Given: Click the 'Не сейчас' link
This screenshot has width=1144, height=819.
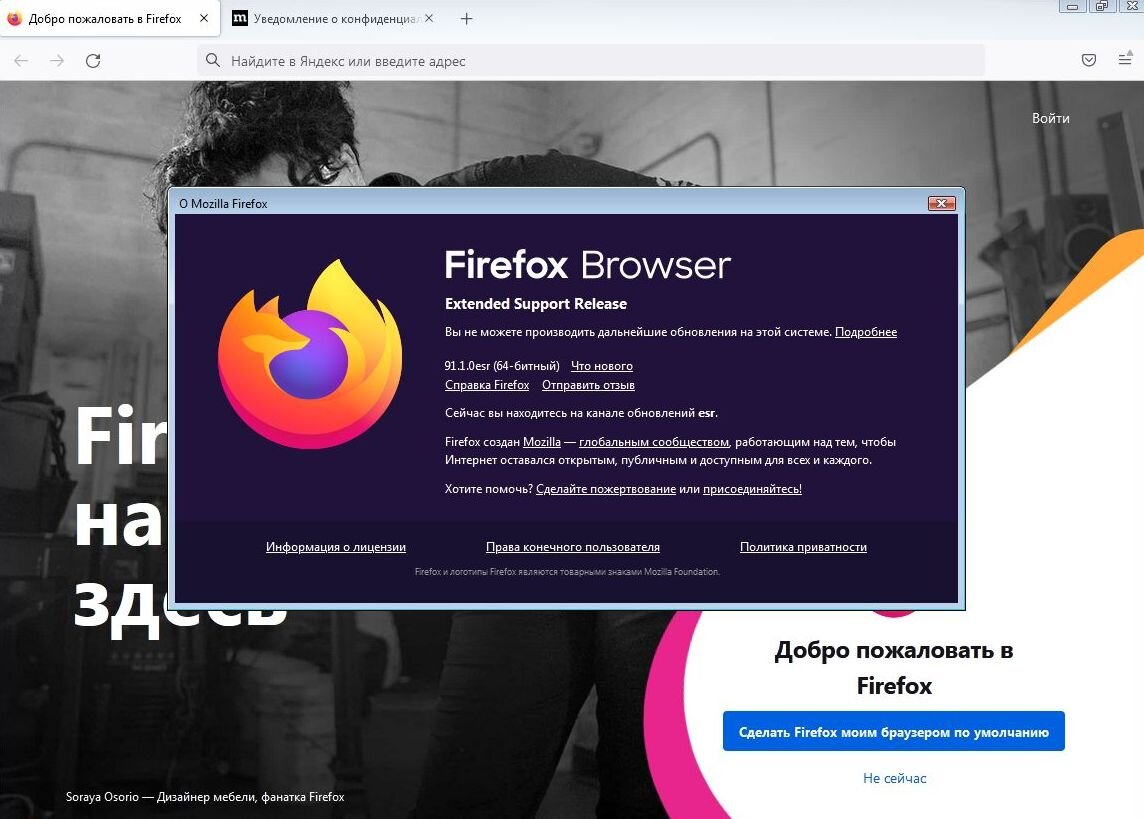Looking at the screenshot, I should tap(894, 778).
